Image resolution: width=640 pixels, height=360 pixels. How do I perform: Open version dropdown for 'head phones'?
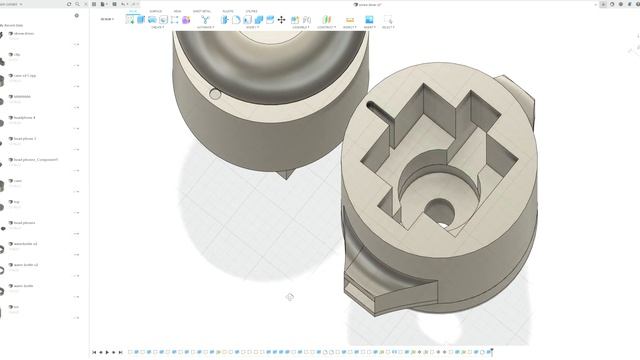[76, 234]
